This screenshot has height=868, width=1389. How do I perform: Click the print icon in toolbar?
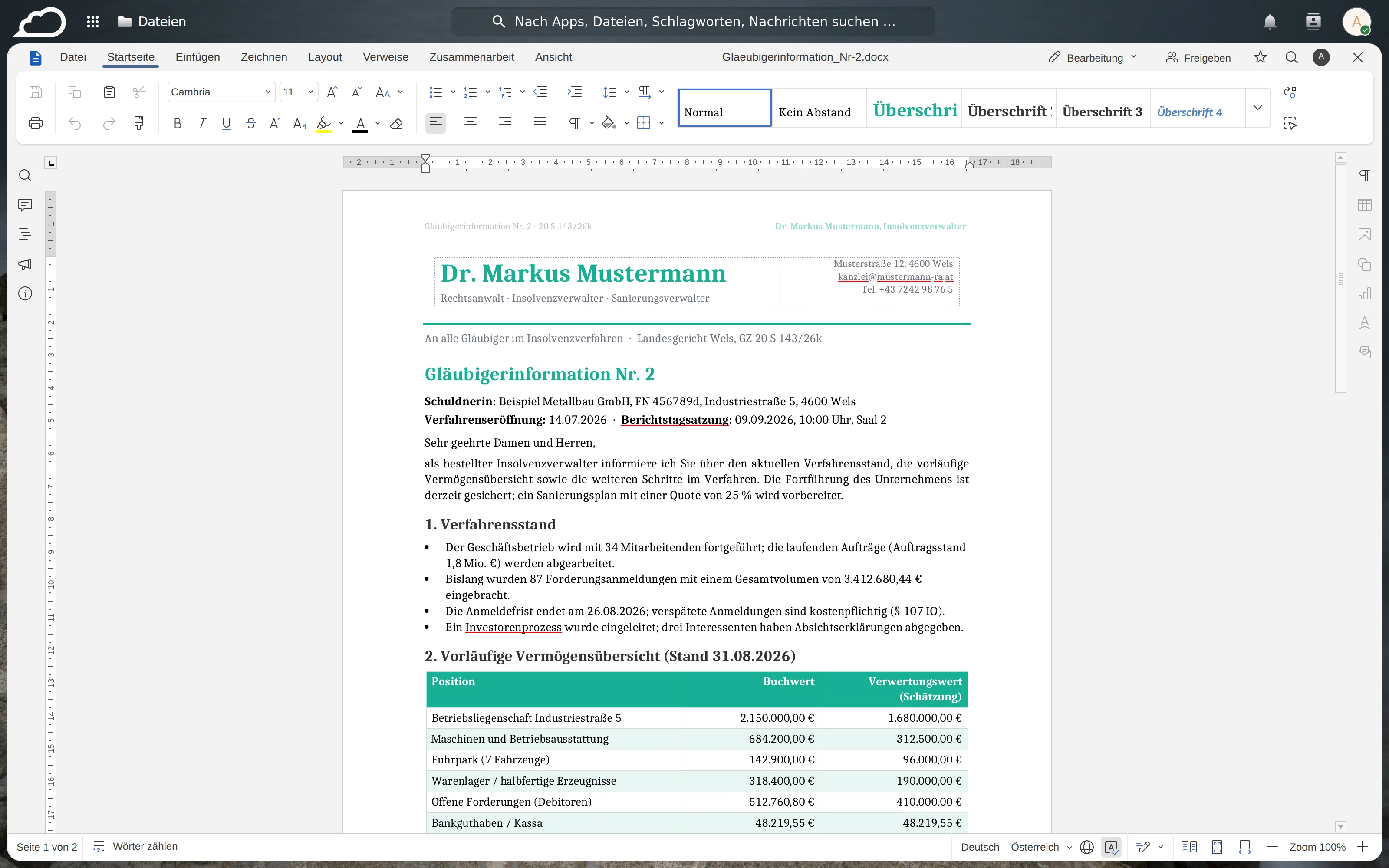(x=36, y=123)
